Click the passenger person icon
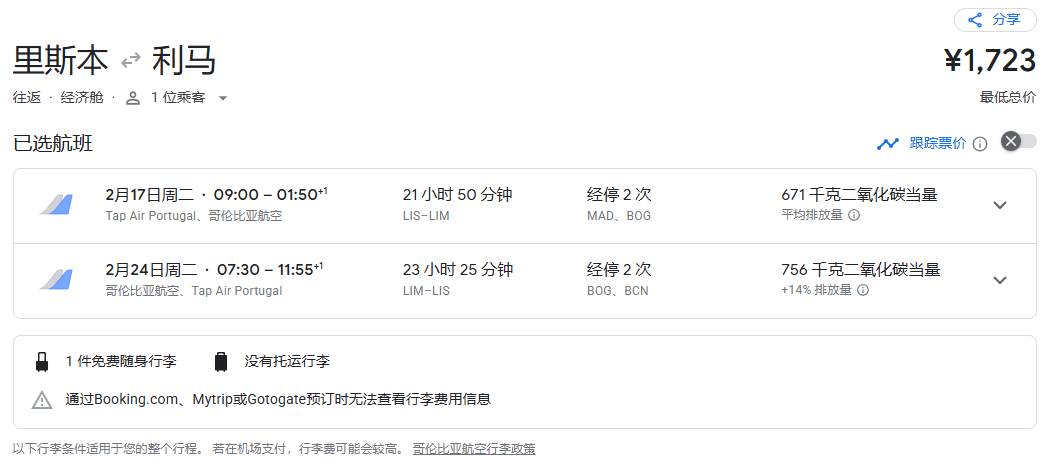The image size is (1046, 466). [x=133, y=98]
